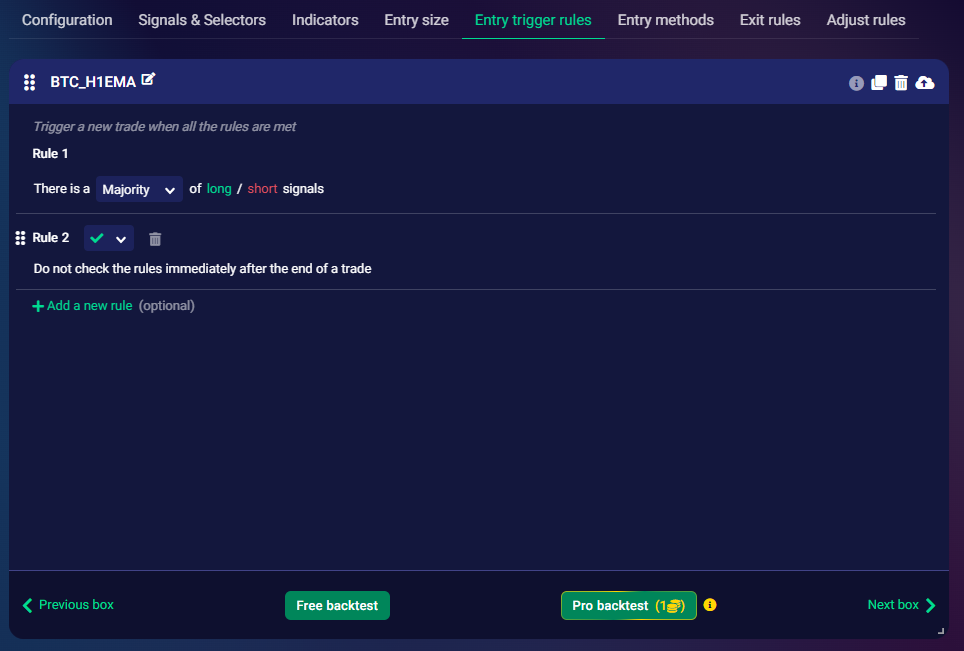964x651 pixels.
Task: Open the Majority dropdown in Rule 1
Action: coord(139,189)
